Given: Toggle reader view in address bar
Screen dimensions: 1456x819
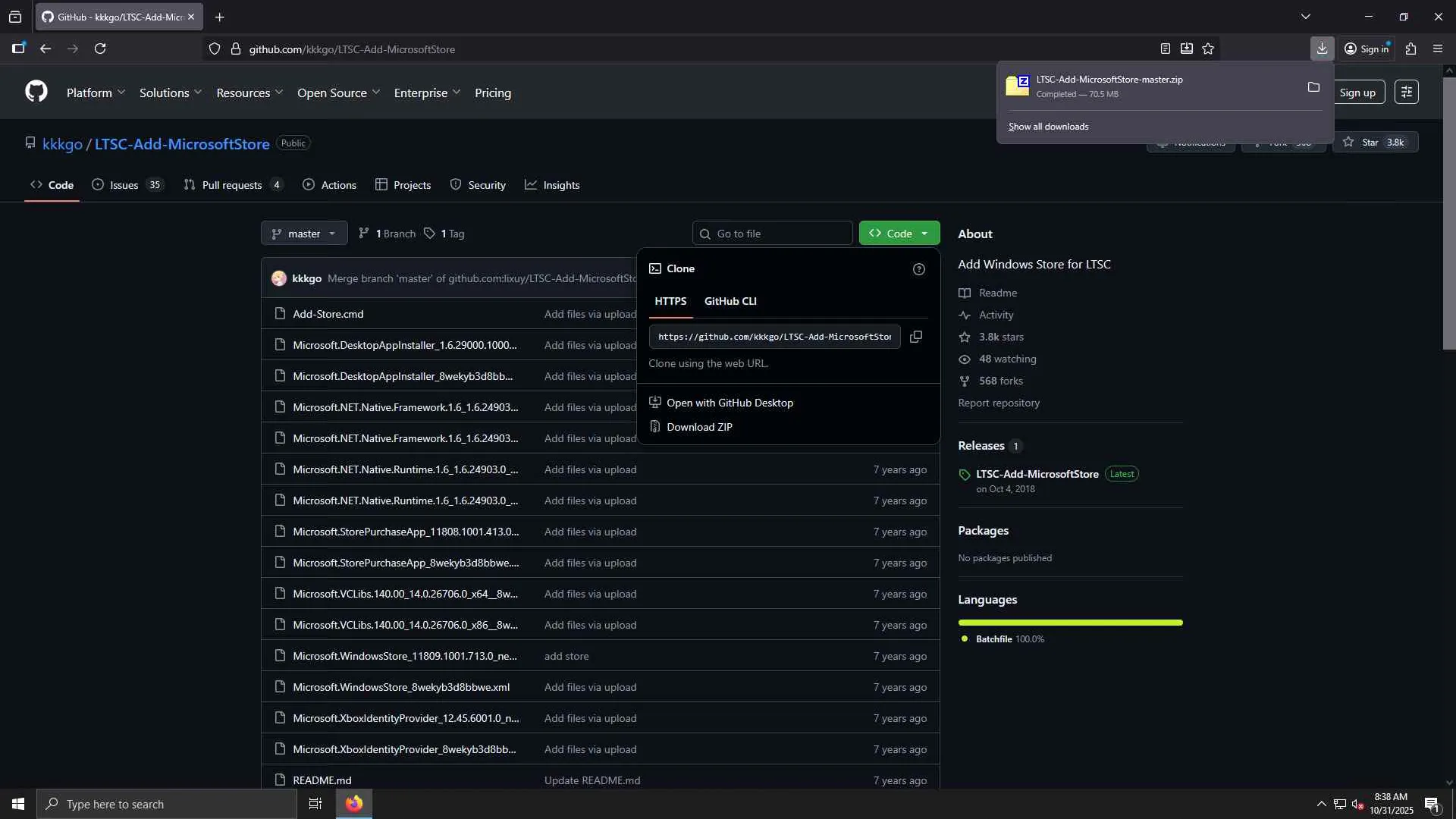Looking at the screenshot, I should (1165, 49).
